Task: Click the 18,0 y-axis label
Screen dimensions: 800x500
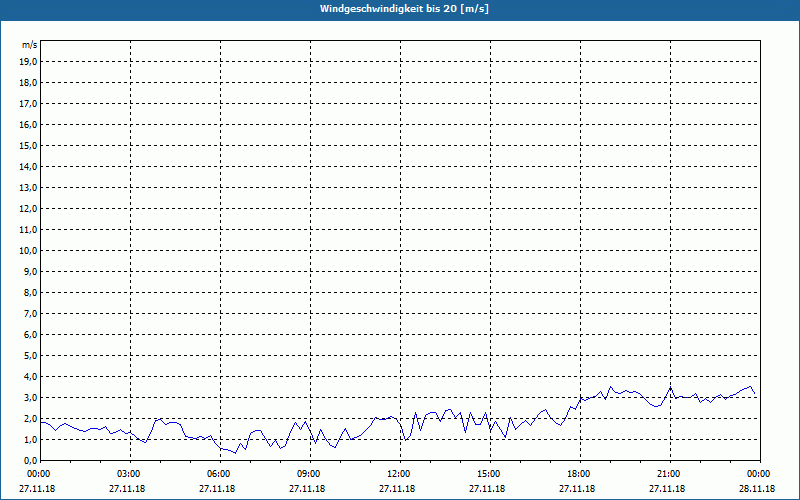Action: click(29, 83)
